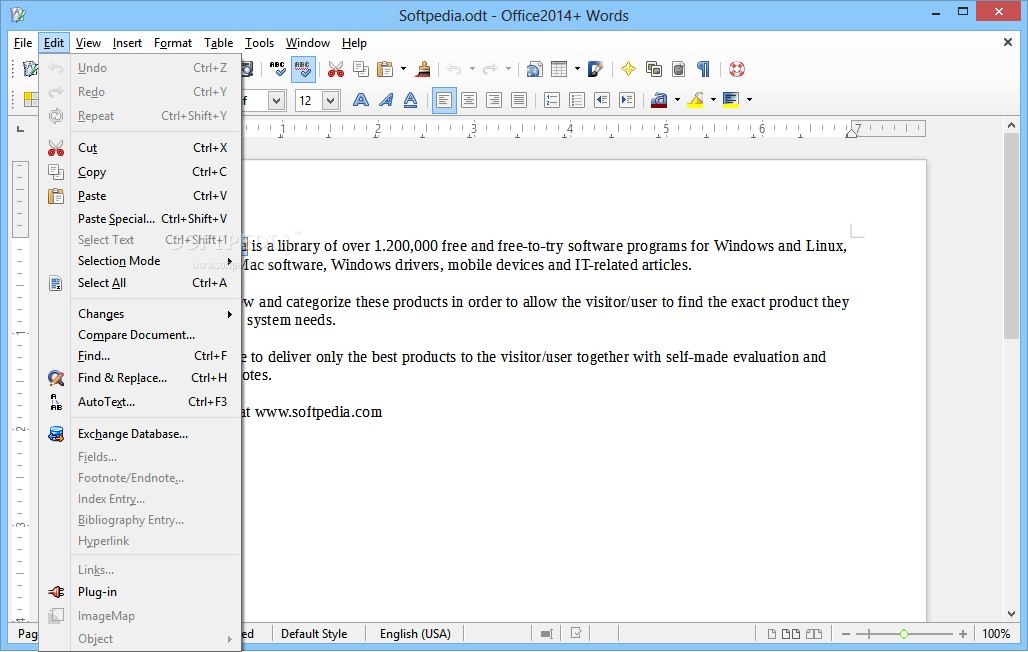Click the Increase Indent icon
This screenshot has width=1028, height=652.
pos(627,100)
